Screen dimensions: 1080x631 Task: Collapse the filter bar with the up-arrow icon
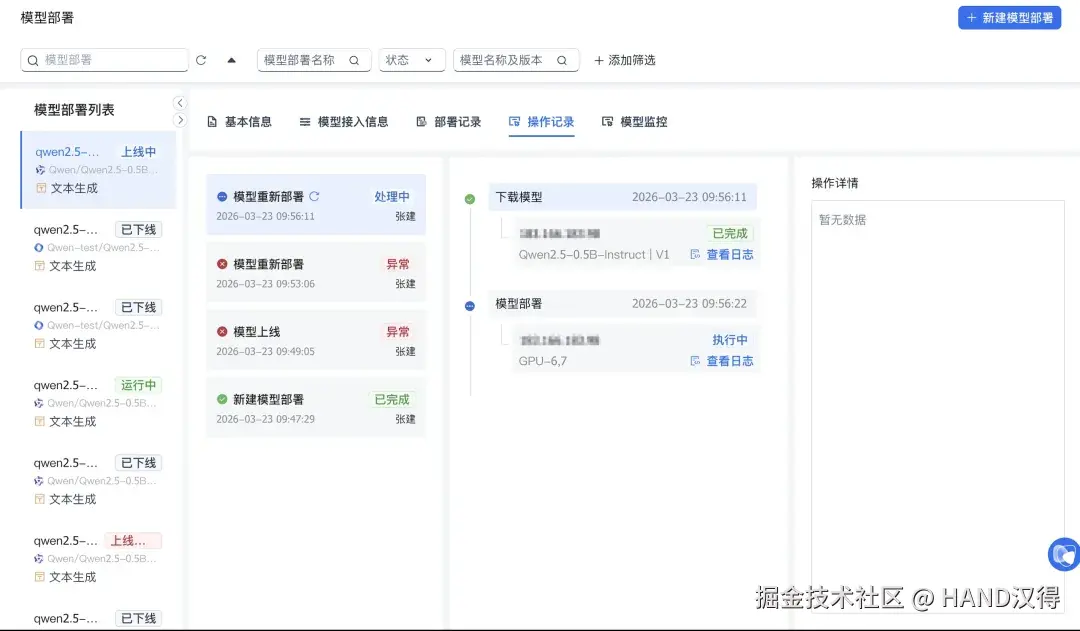tap(231, 60)
